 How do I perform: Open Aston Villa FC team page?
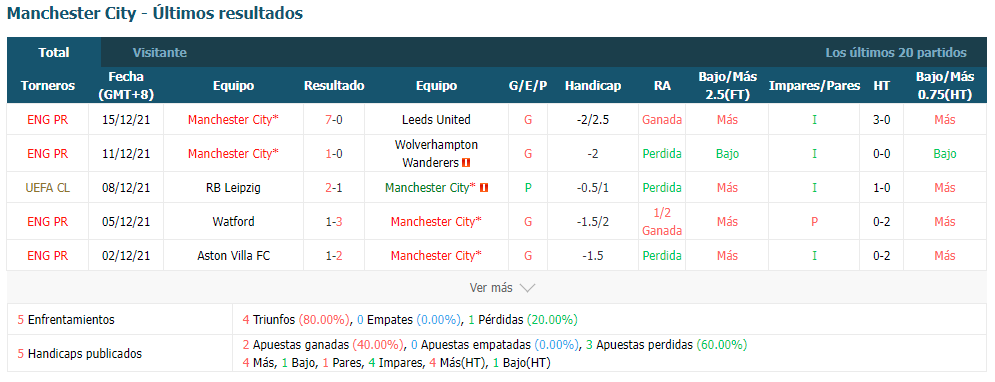point(233,256)
